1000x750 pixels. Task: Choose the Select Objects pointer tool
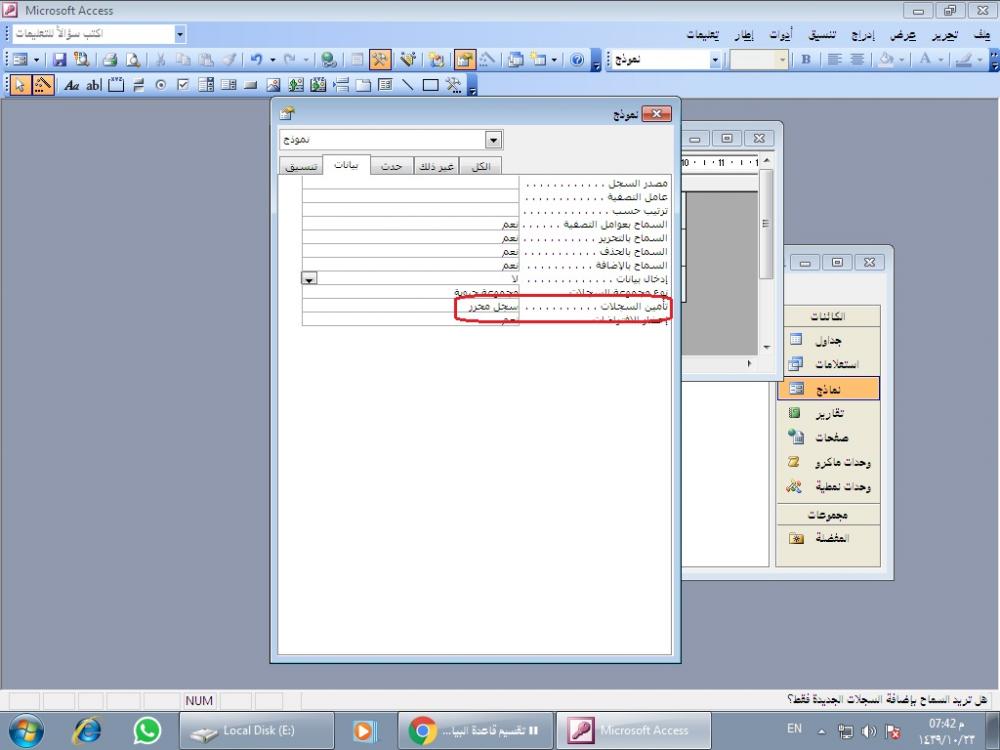tap(20, 85)
